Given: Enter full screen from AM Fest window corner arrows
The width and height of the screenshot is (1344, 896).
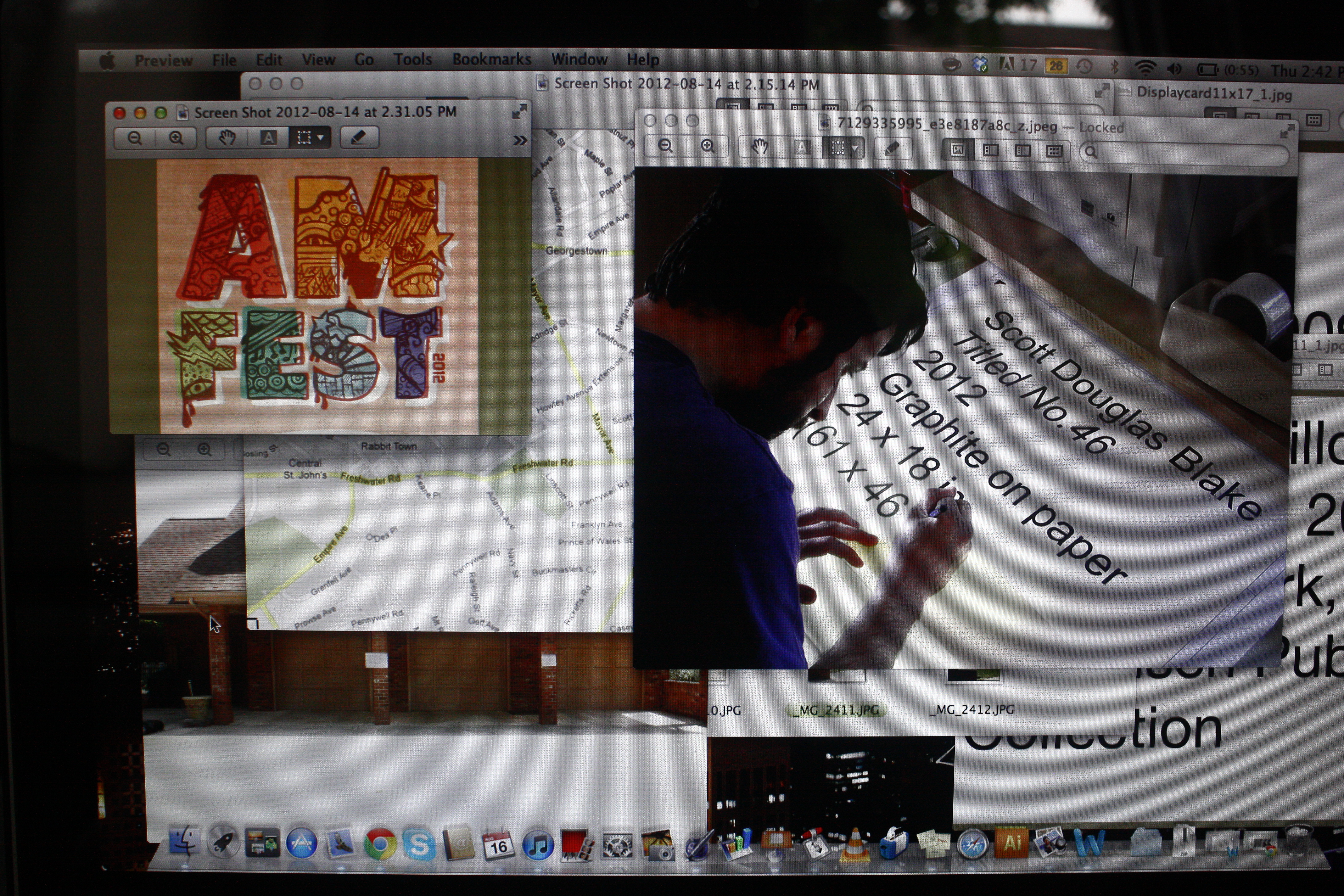Looking at the screenshot, I should (x=519, y=112).
